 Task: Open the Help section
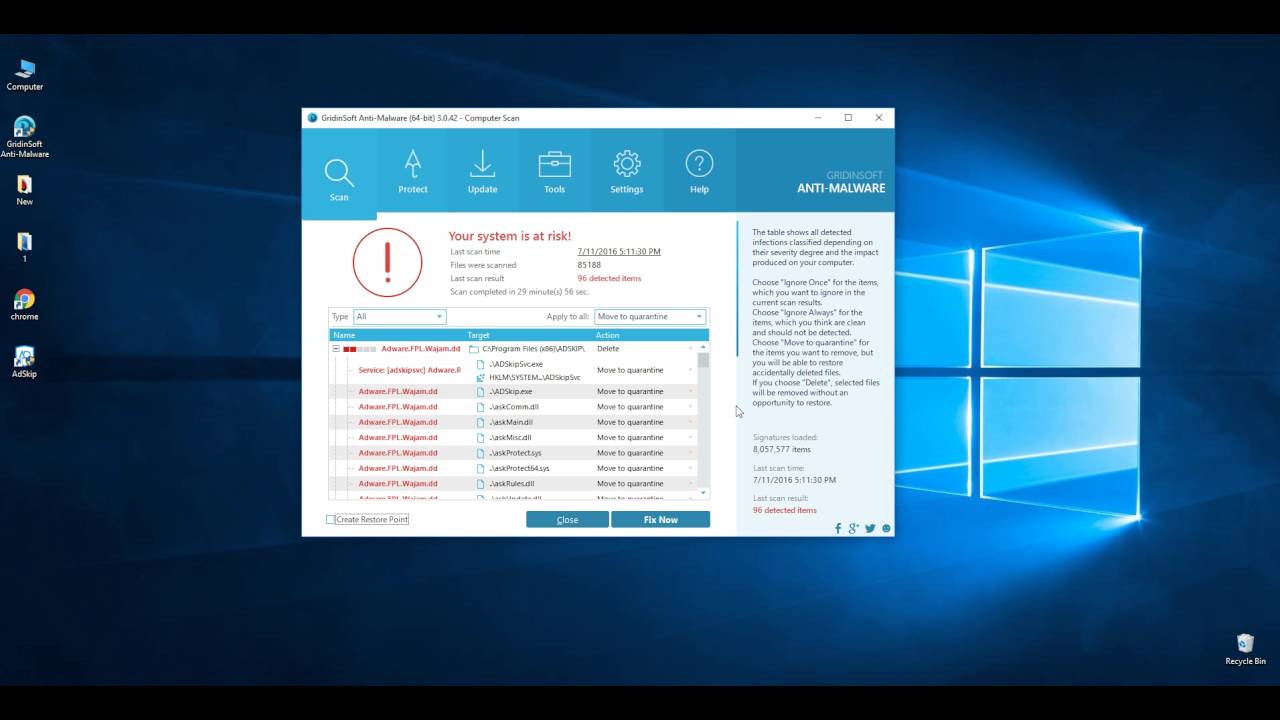coord(699,171)
